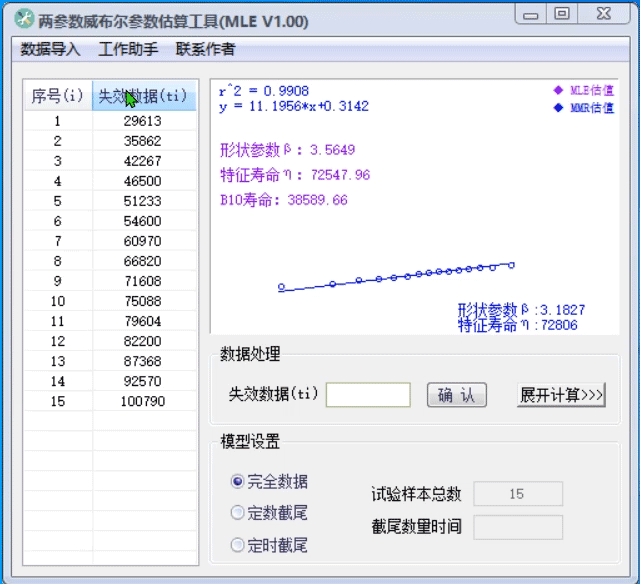
Task: Click the app icon in title bar
Action: (x=22, y=18)
